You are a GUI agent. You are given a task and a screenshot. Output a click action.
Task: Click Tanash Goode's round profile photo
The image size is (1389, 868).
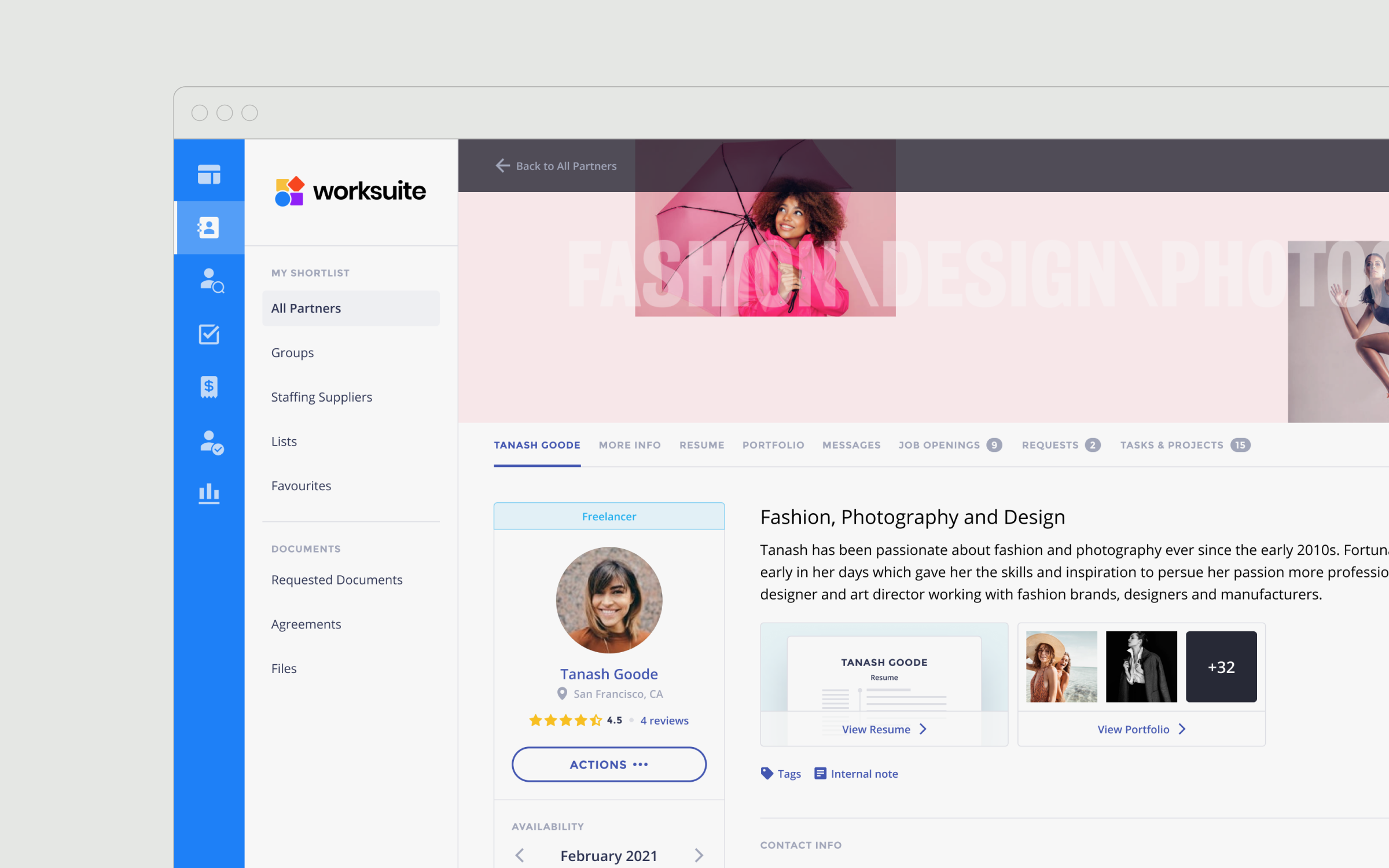coord(609,600)
